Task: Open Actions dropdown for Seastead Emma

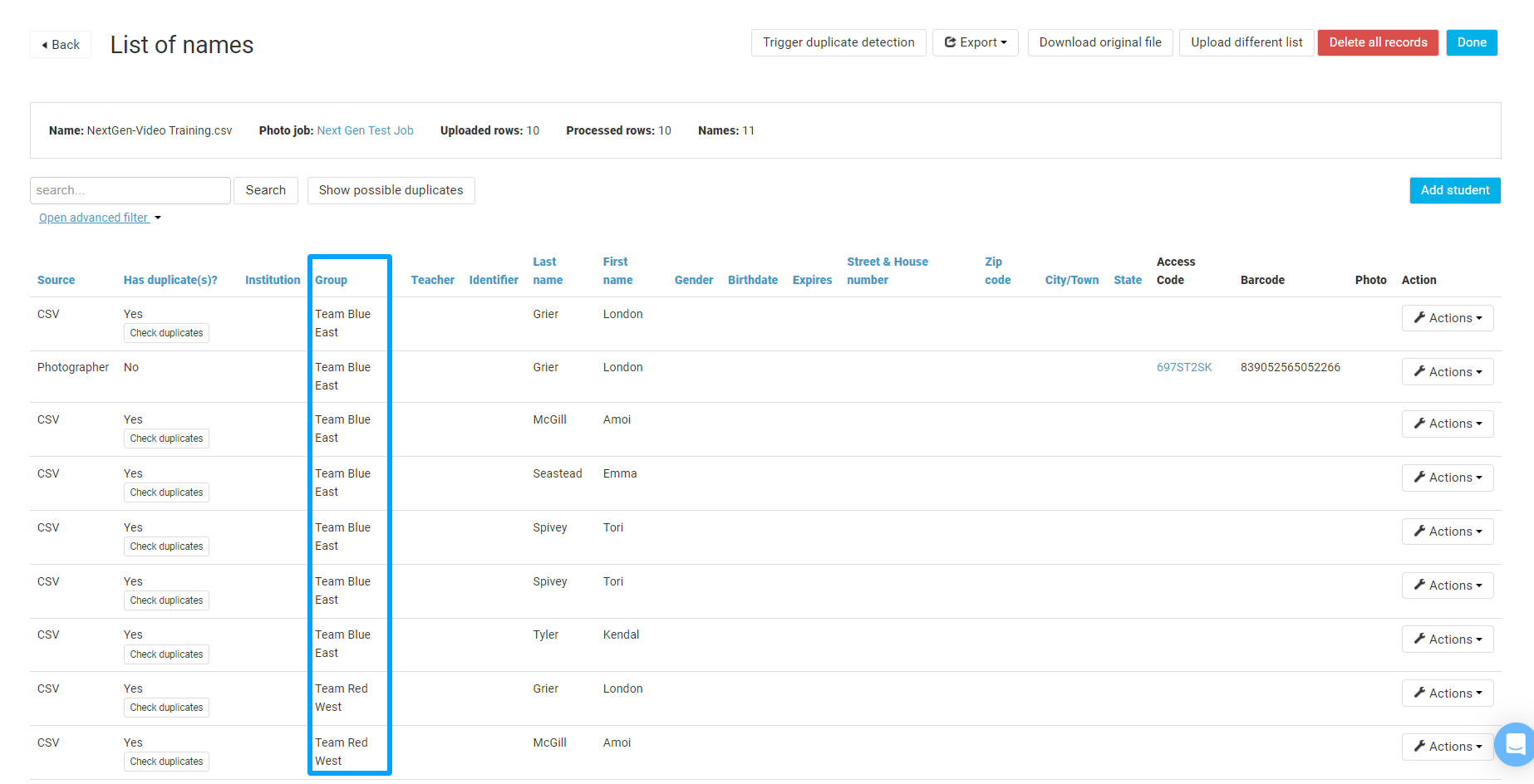Action: pyautogui.click(x=1448, y=478)
